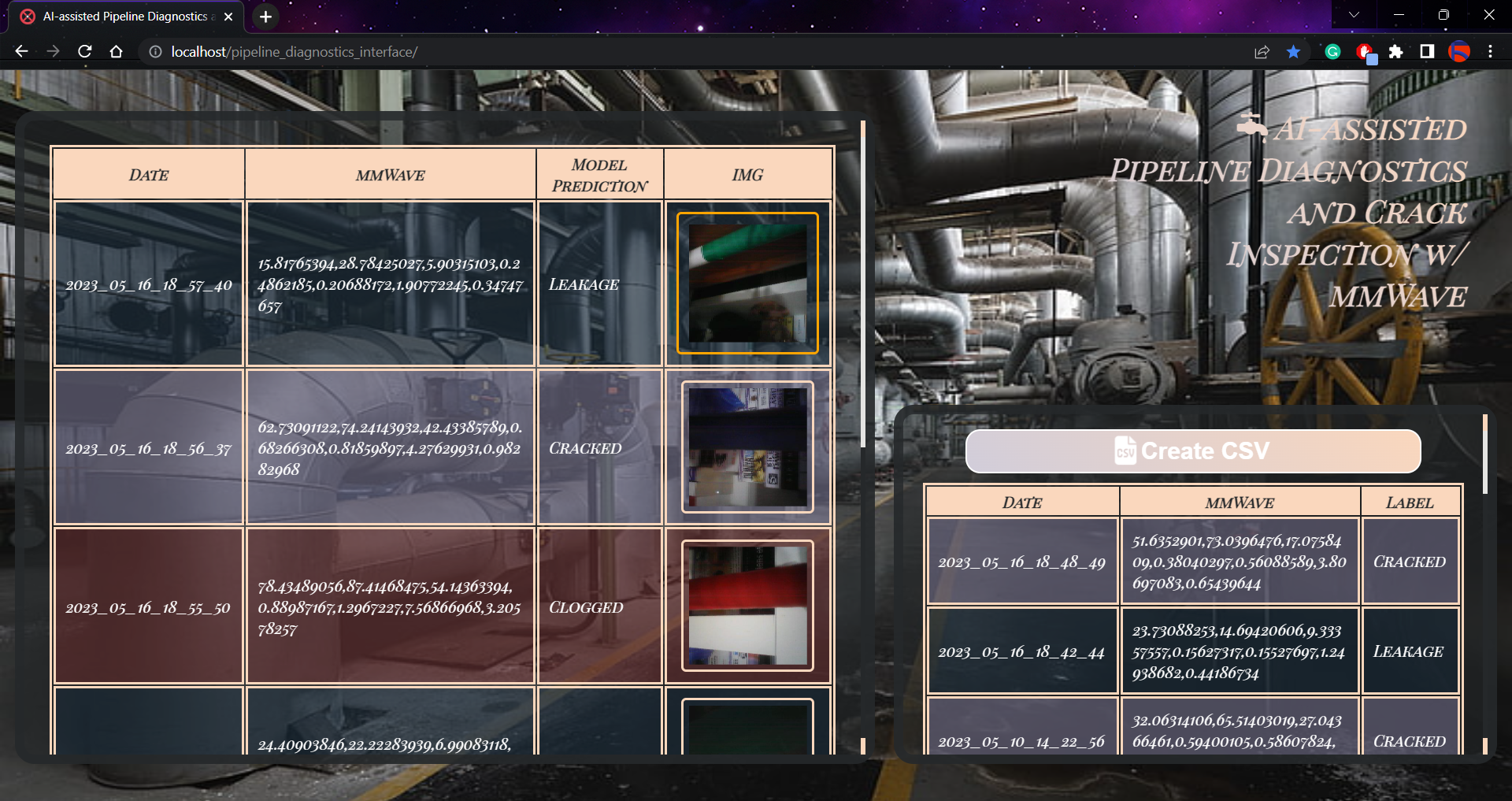1512x801 pixels.
Task: Expand the IMG column header
Action: 747,174
